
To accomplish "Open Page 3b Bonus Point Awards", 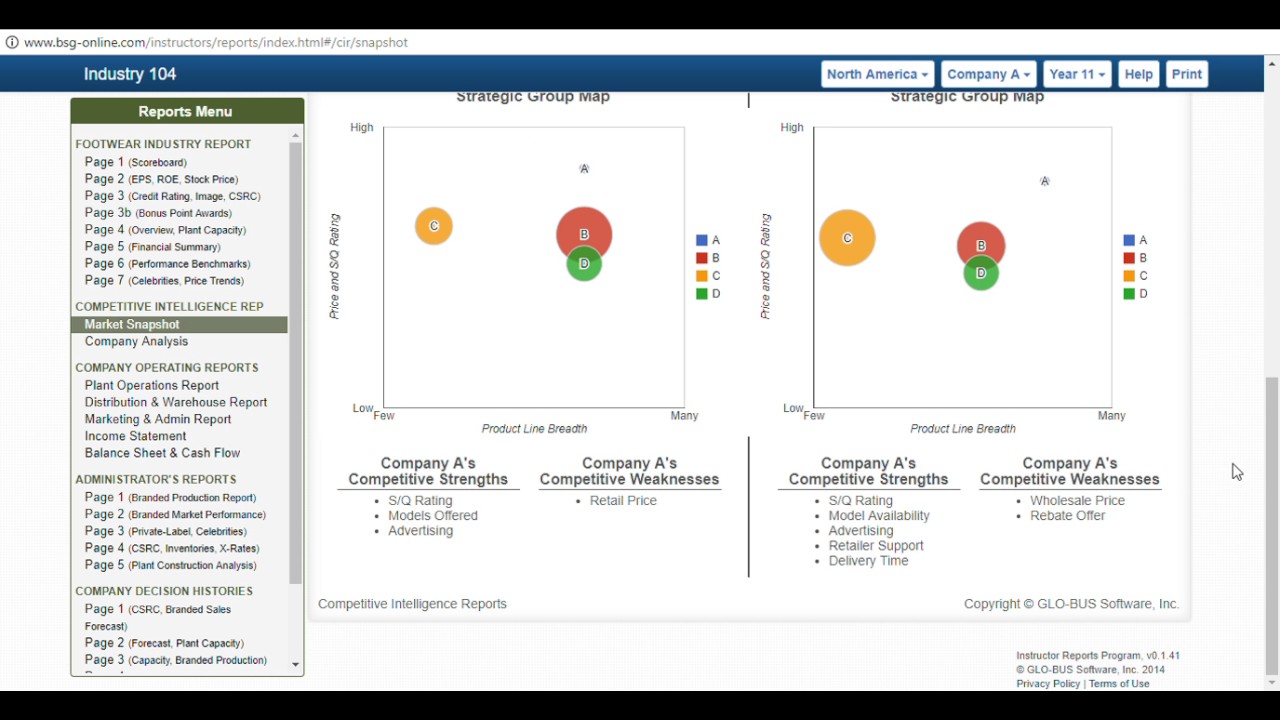I will pyautogui.click(x=158, y=213).
